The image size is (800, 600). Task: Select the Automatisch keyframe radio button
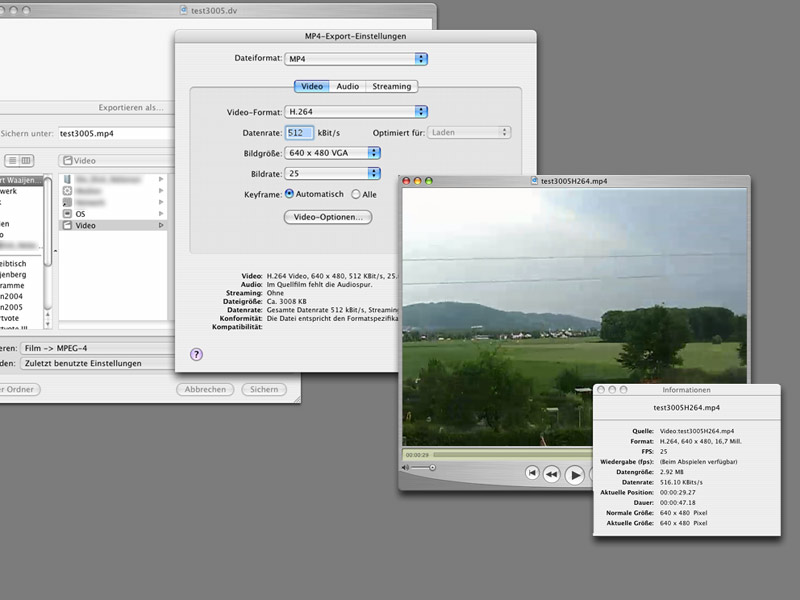[290, 194]
